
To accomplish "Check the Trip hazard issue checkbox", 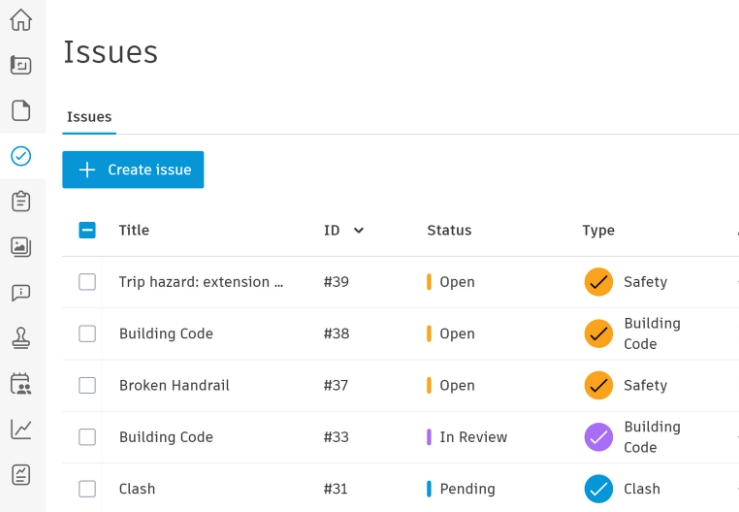I will [87, 282].
